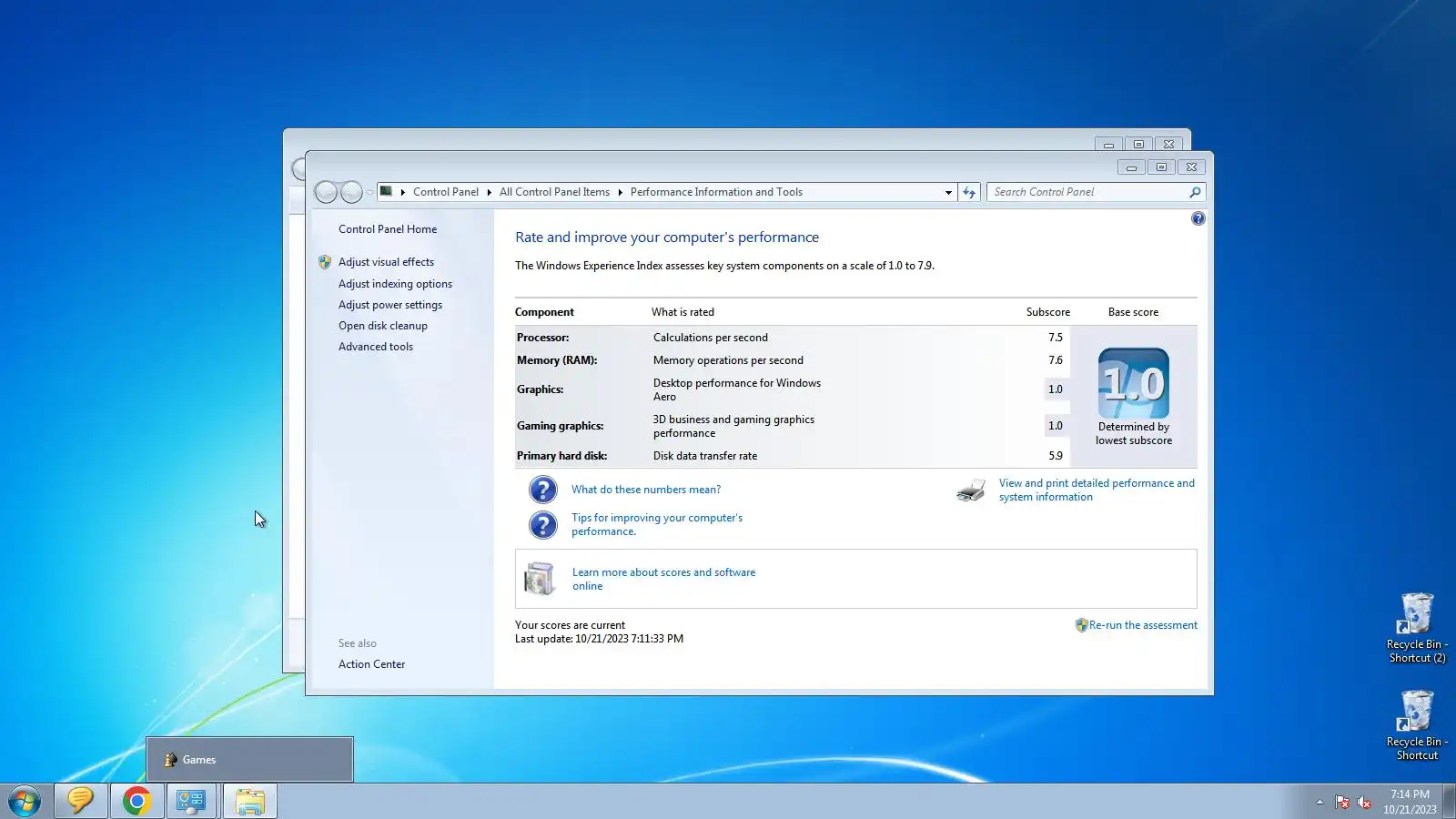Click the software box icon
Viewport: 1456px width, 819px height.
(540, 579)
